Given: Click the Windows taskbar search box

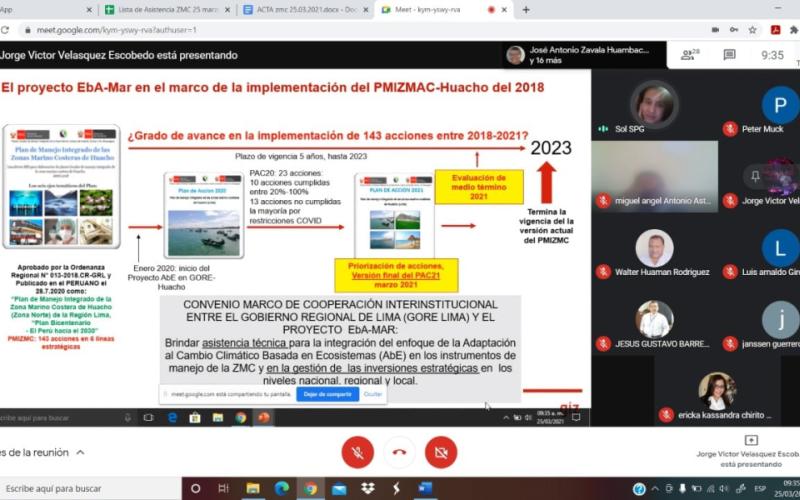Looking at the screenshot, I should tap(90, 489).
